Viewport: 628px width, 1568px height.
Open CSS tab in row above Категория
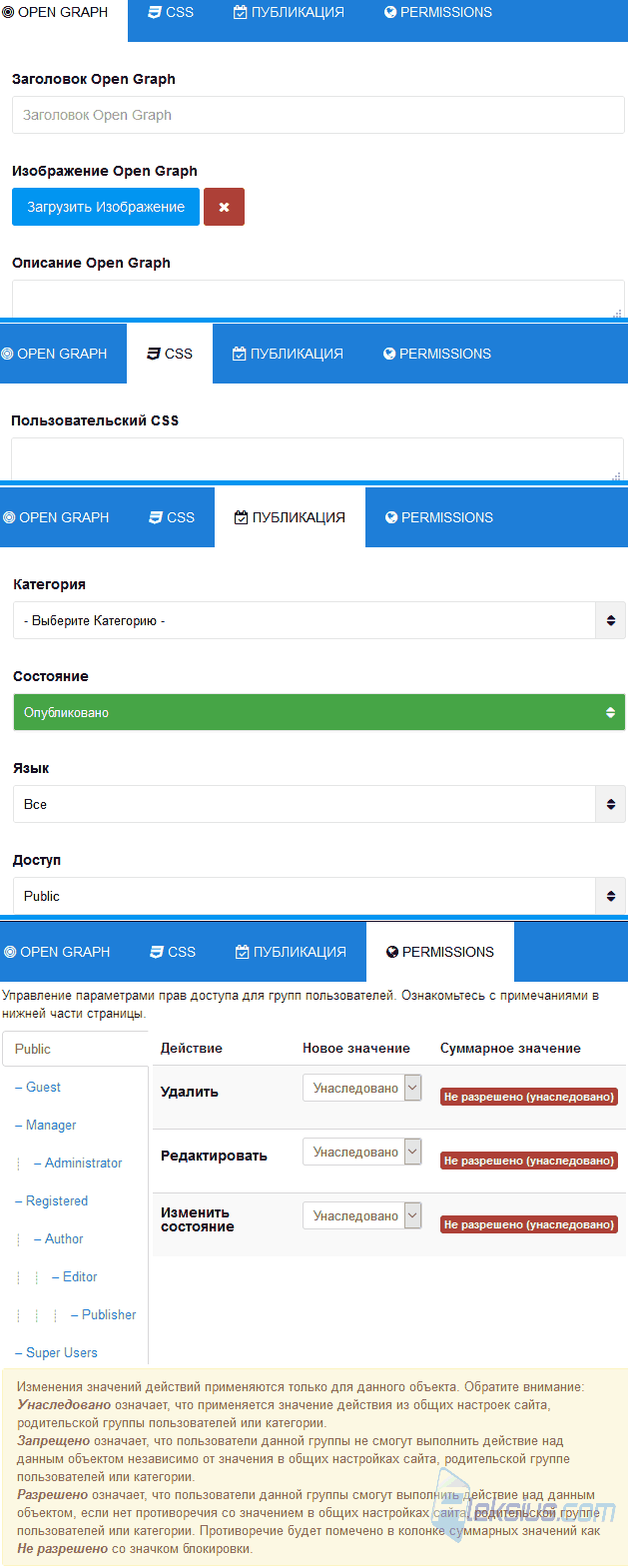click(172, 517)
